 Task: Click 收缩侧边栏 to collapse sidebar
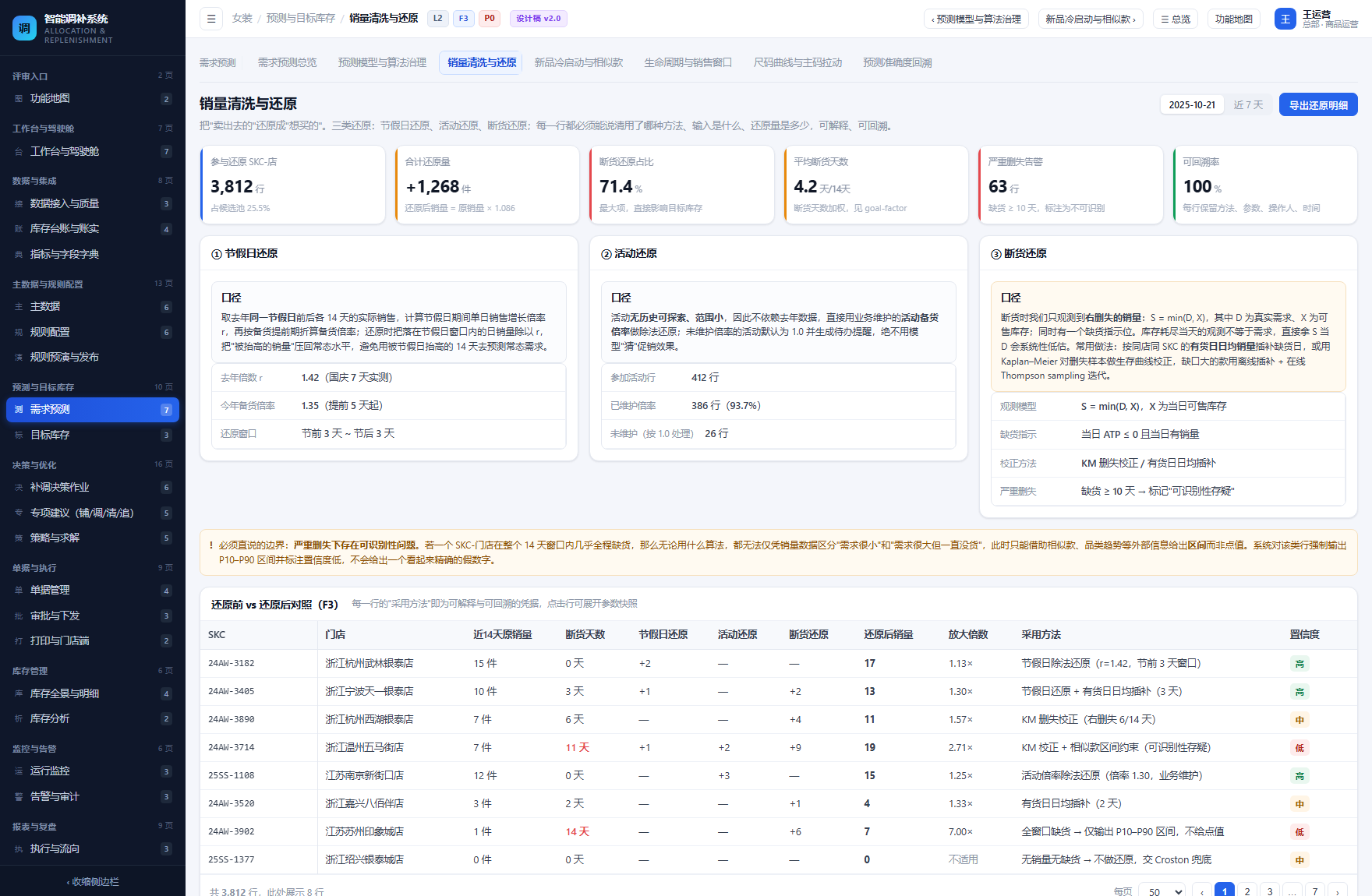click(93, 882)
